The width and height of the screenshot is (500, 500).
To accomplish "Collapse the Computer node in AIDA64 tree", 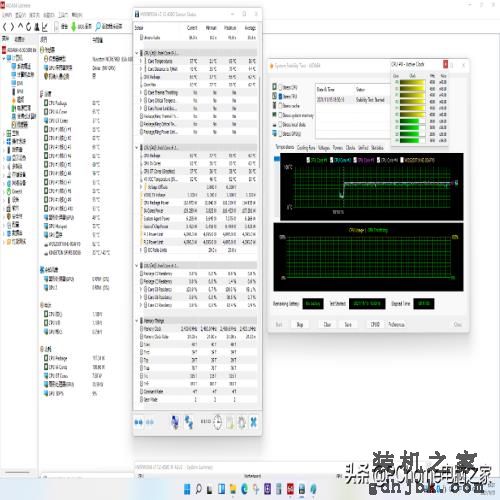I will pos(4,58).
